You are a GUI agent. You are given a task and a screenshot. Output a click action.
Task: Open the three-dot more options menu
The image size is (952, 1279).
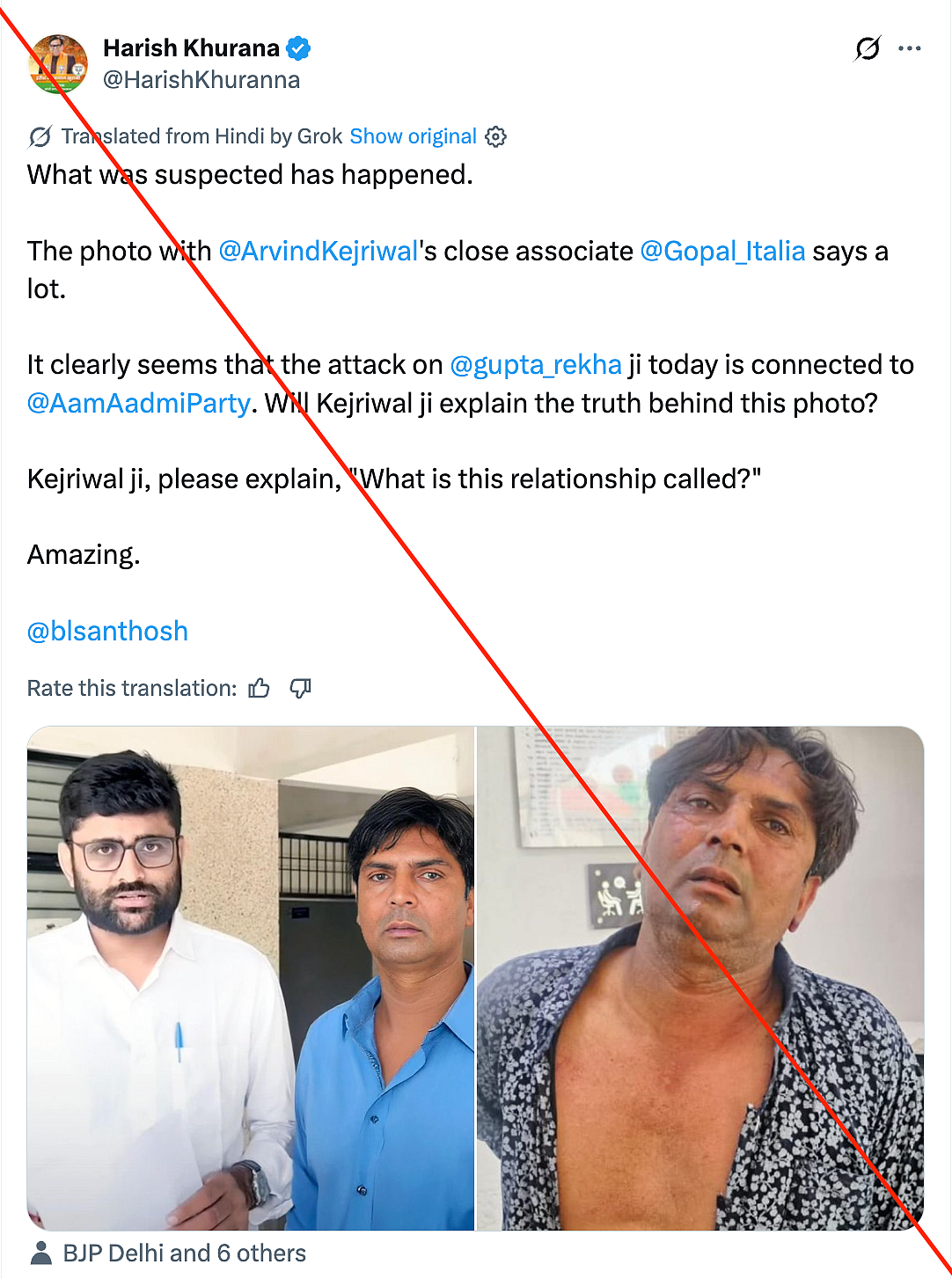910,48
